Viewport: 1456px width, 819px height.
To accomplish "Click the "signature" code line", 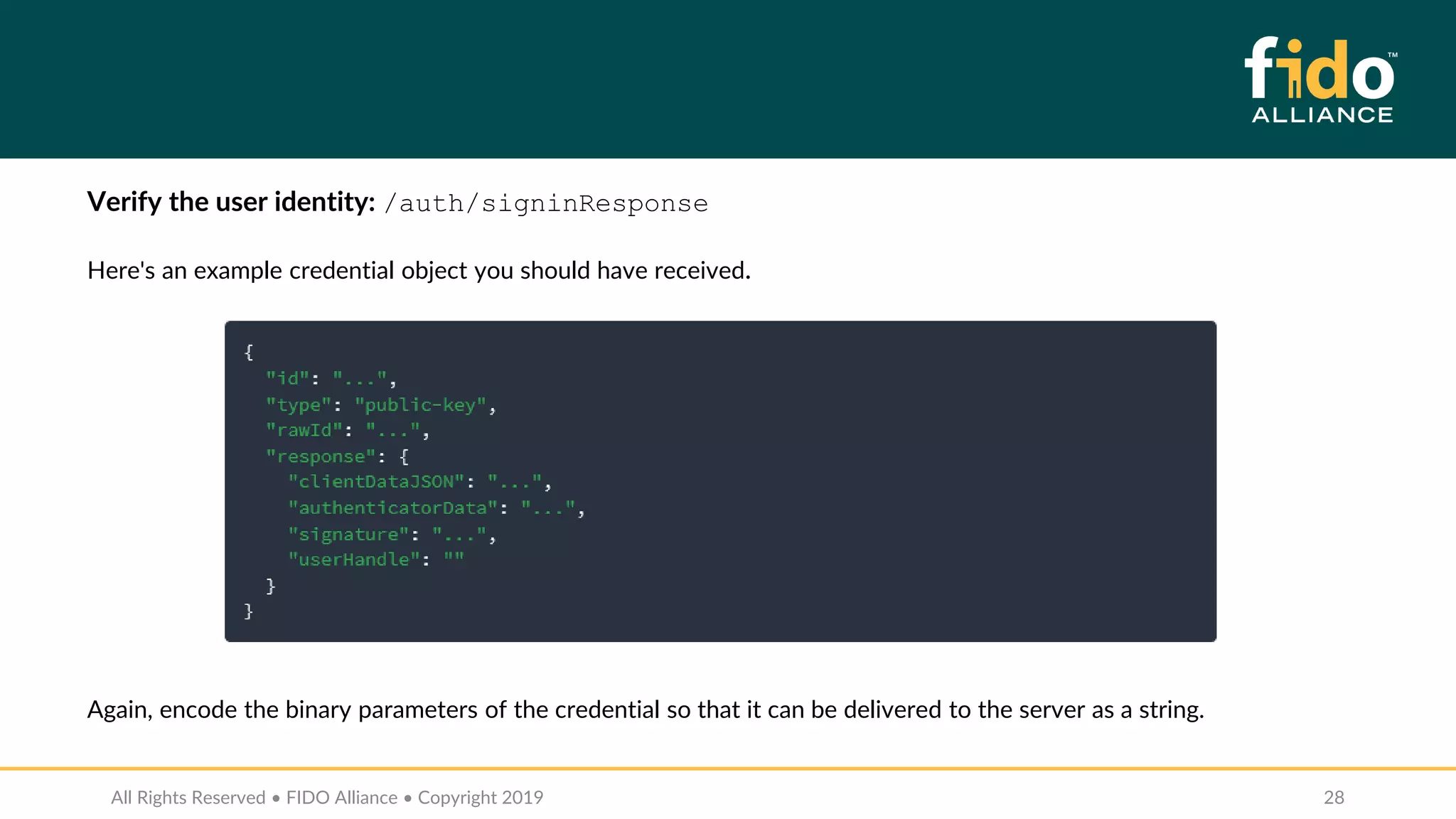I will [x=392, y=535].
